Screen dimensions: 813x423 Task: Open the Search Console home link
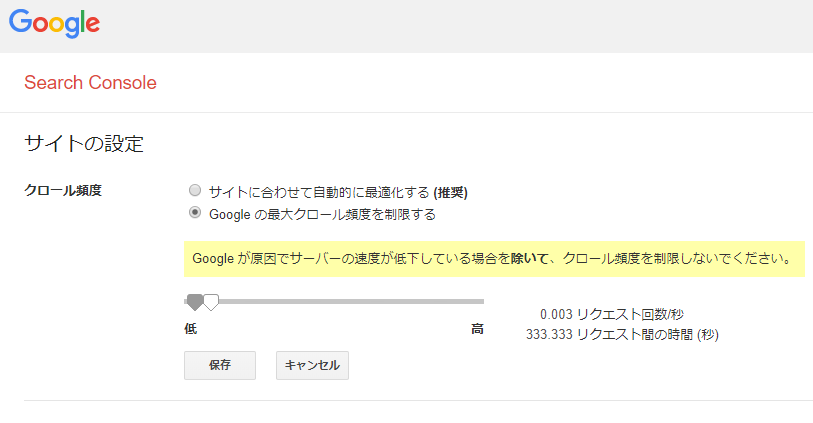point(90,82)
